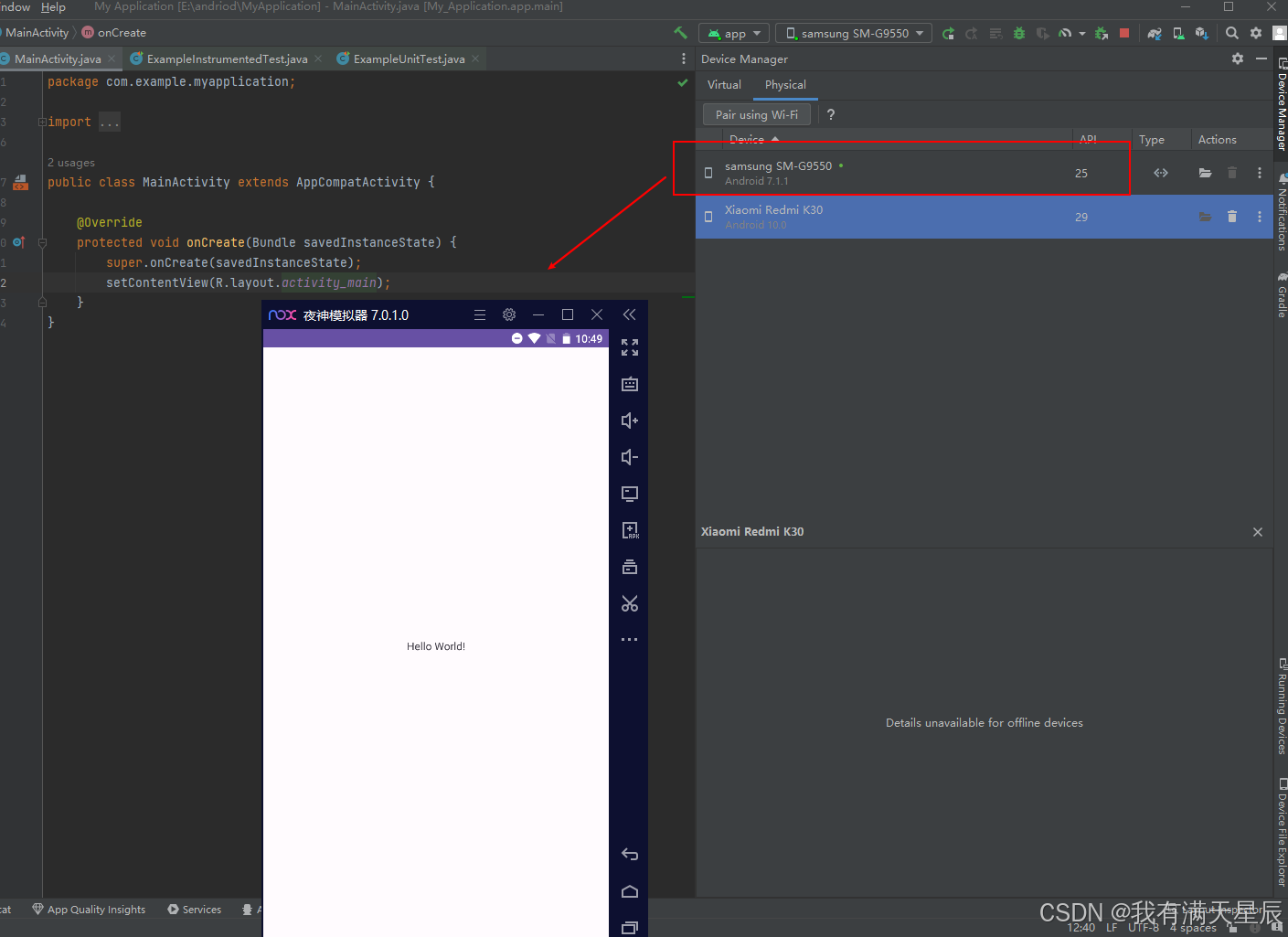Image resolution: width=1288 pixels, height=937 pixels.
Task: Click Nox volume up icon
Action: [629, 421]
